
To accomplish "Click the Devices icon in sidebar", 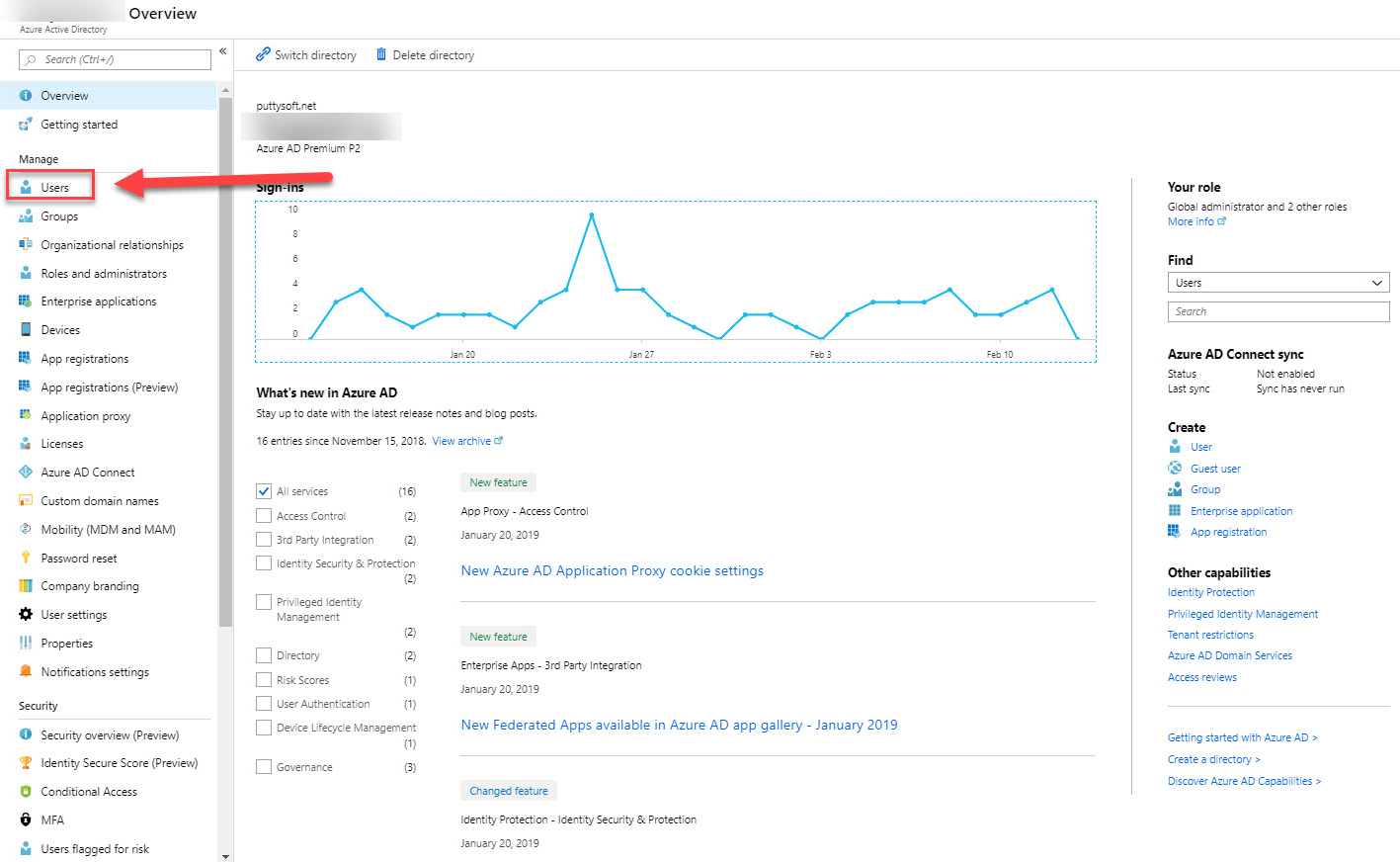I will tap(26, 330).
